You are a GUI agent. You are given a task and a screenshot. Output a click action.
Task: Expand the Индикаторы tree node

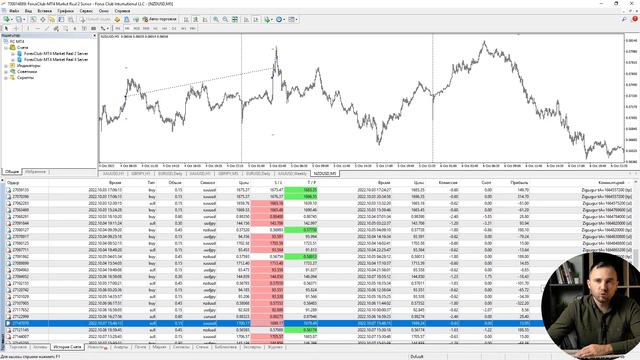(6, 65)
